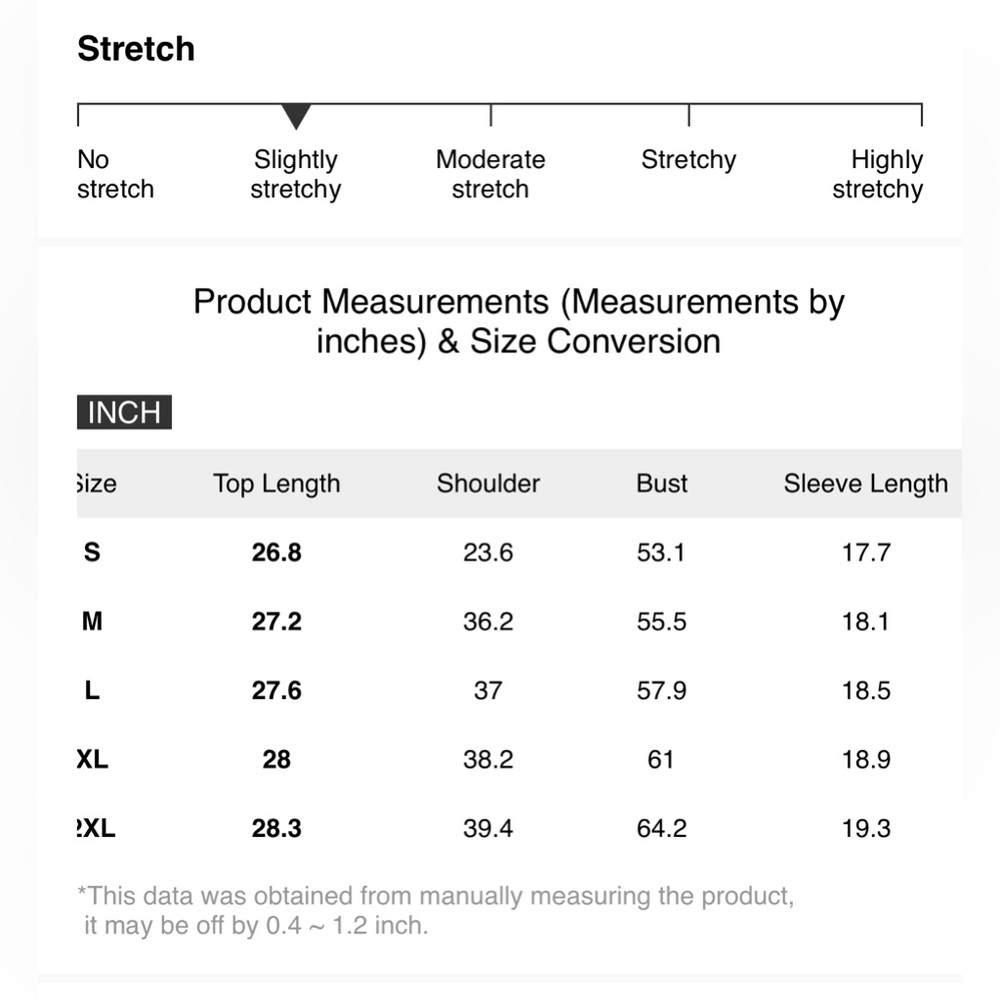This screenshot has height=1000, width=1000.
Task: Click the 26.8 top length value
Action: (x=276, y=552)
